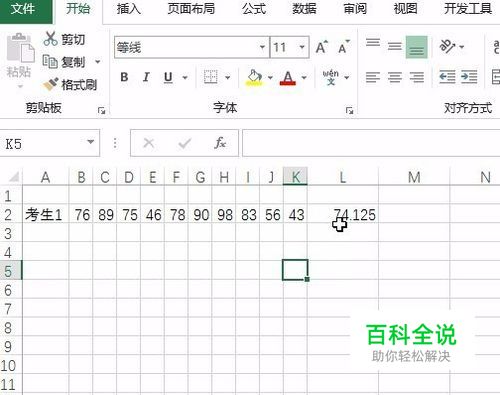Viewport: 500px width, 395px height.
Task: Open copy options dropdown arrow
Action: click(x=98, y=62)
